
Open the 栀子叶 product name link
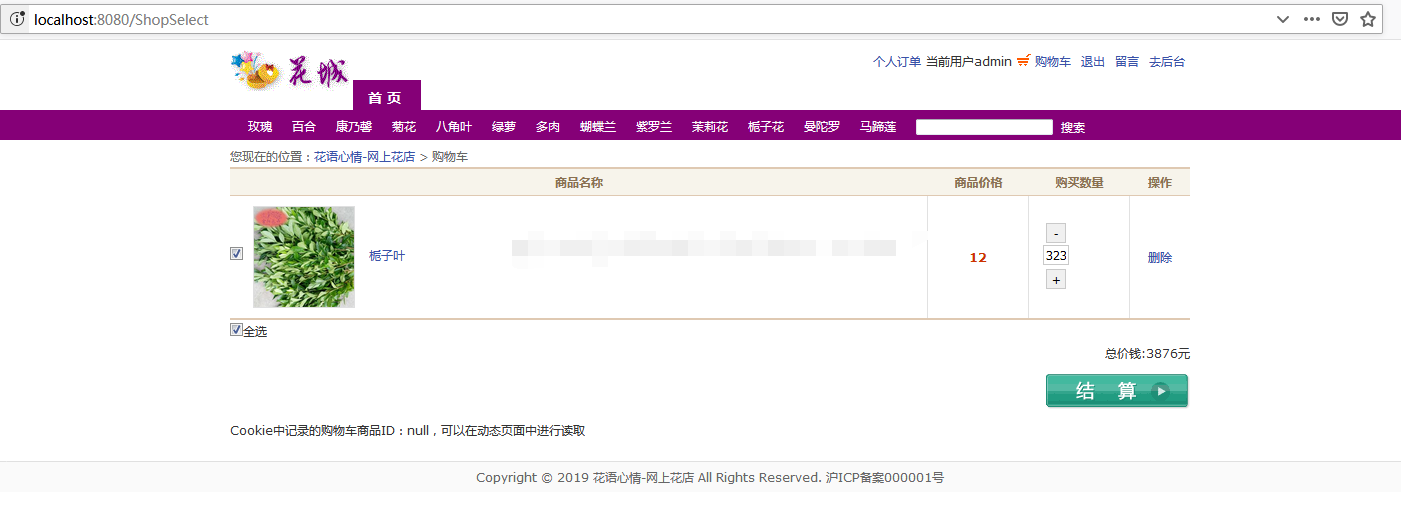click(387, 256)
